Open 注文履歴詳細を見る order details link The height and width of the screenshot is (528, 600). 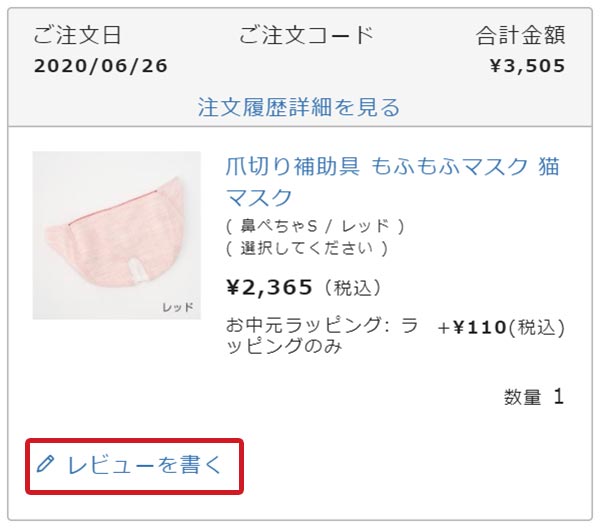[299, 107]
